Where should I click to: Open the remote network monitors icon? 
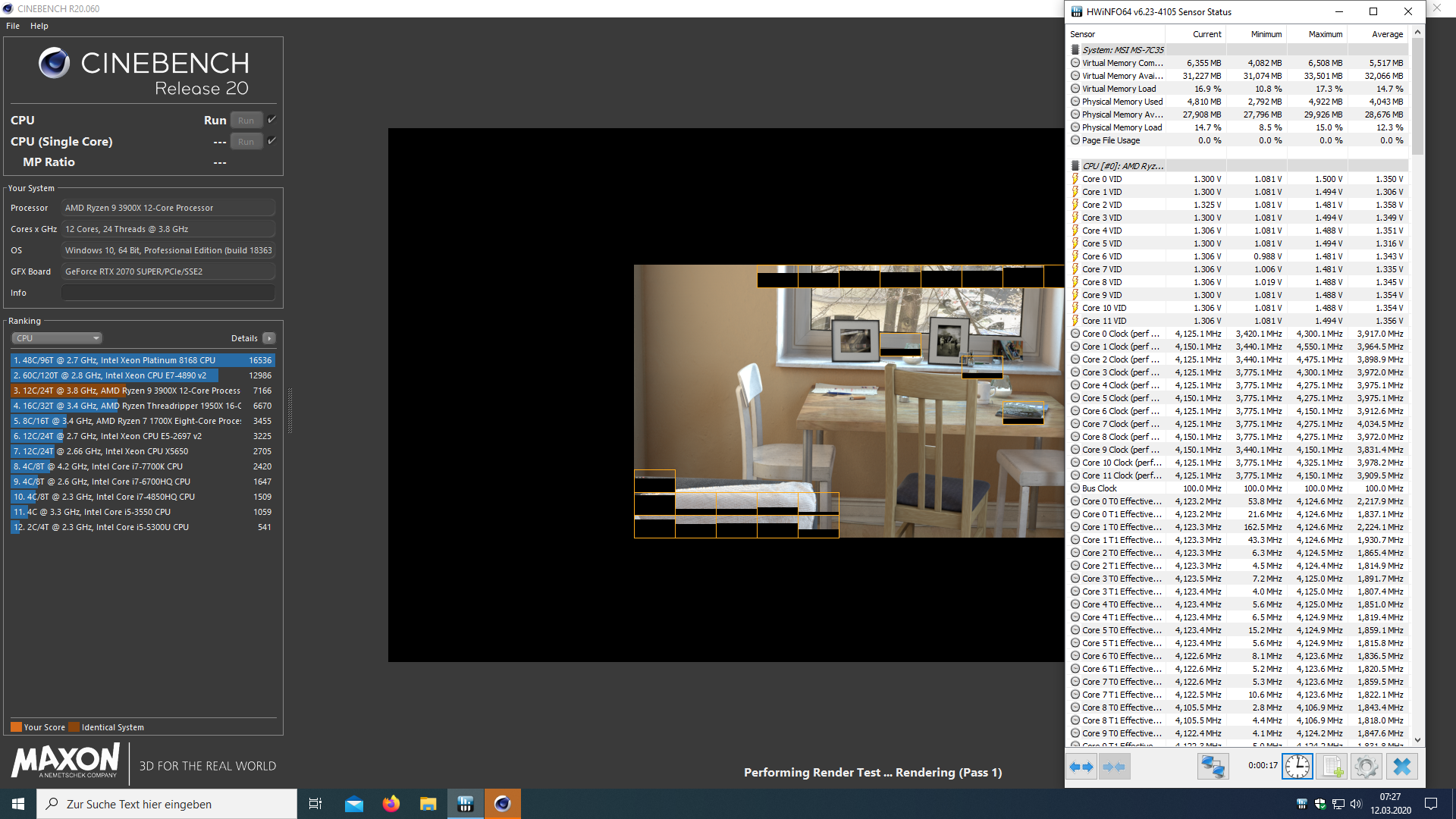(x=1213, y=767)
